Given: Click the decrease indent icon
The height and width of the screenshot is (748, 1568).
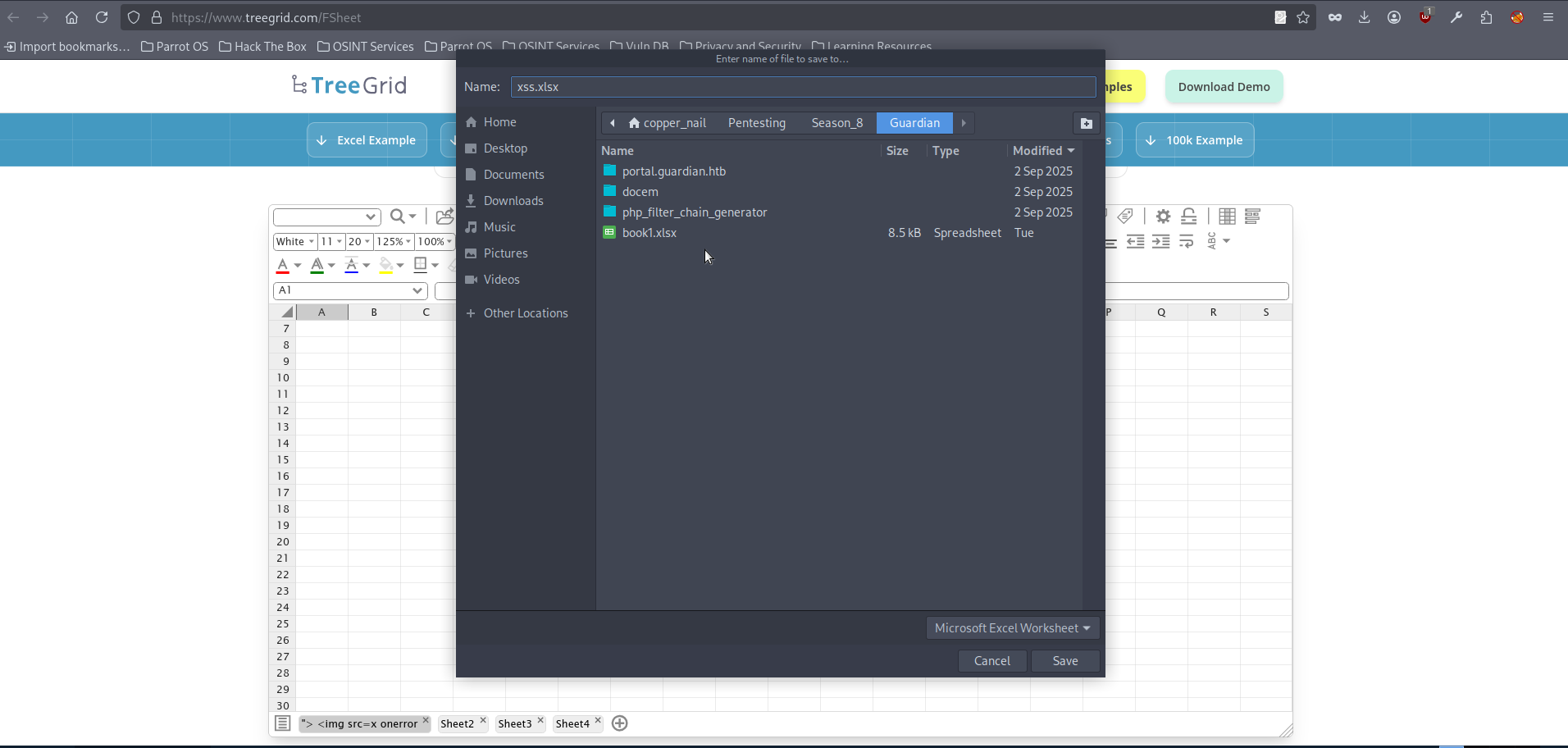Looking at the screenshot, I should pyautogui.click(x=1135, y=241).
